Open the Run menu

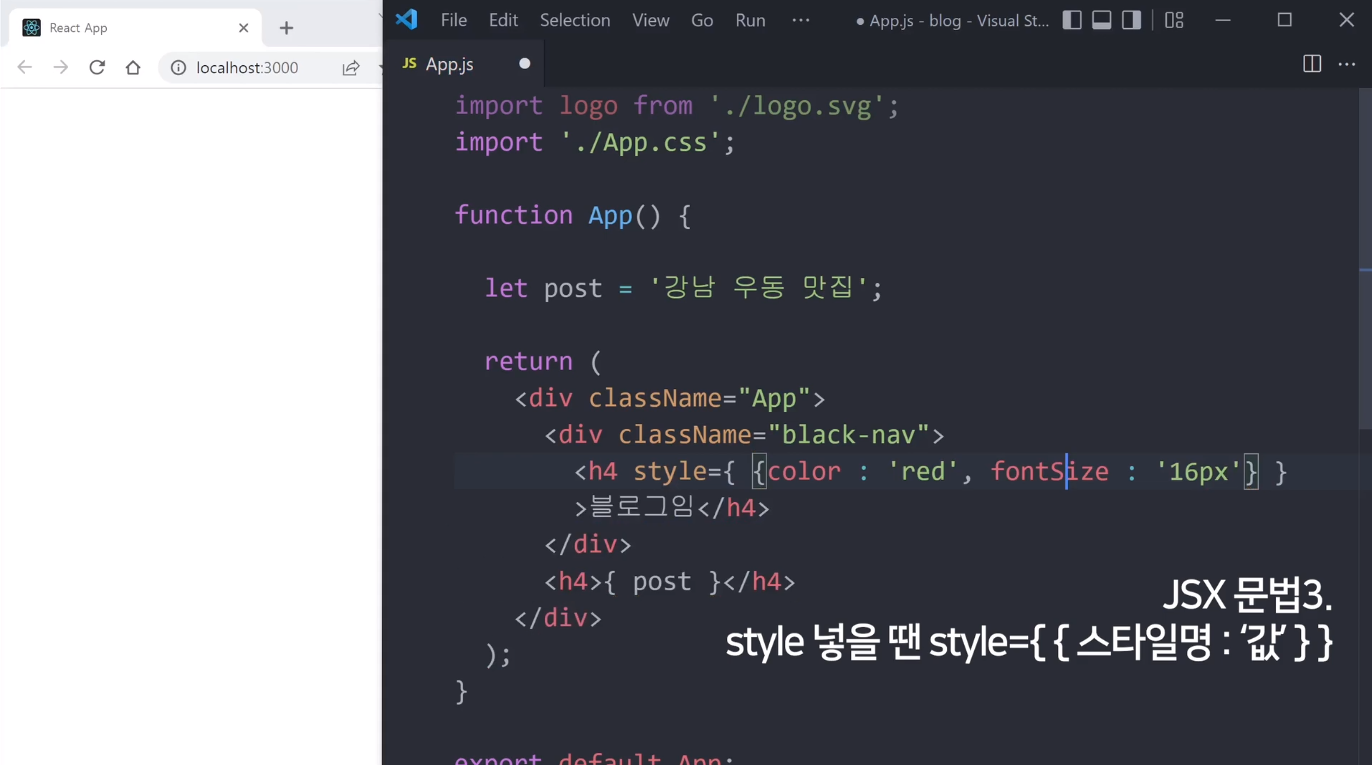click(750, 20)
